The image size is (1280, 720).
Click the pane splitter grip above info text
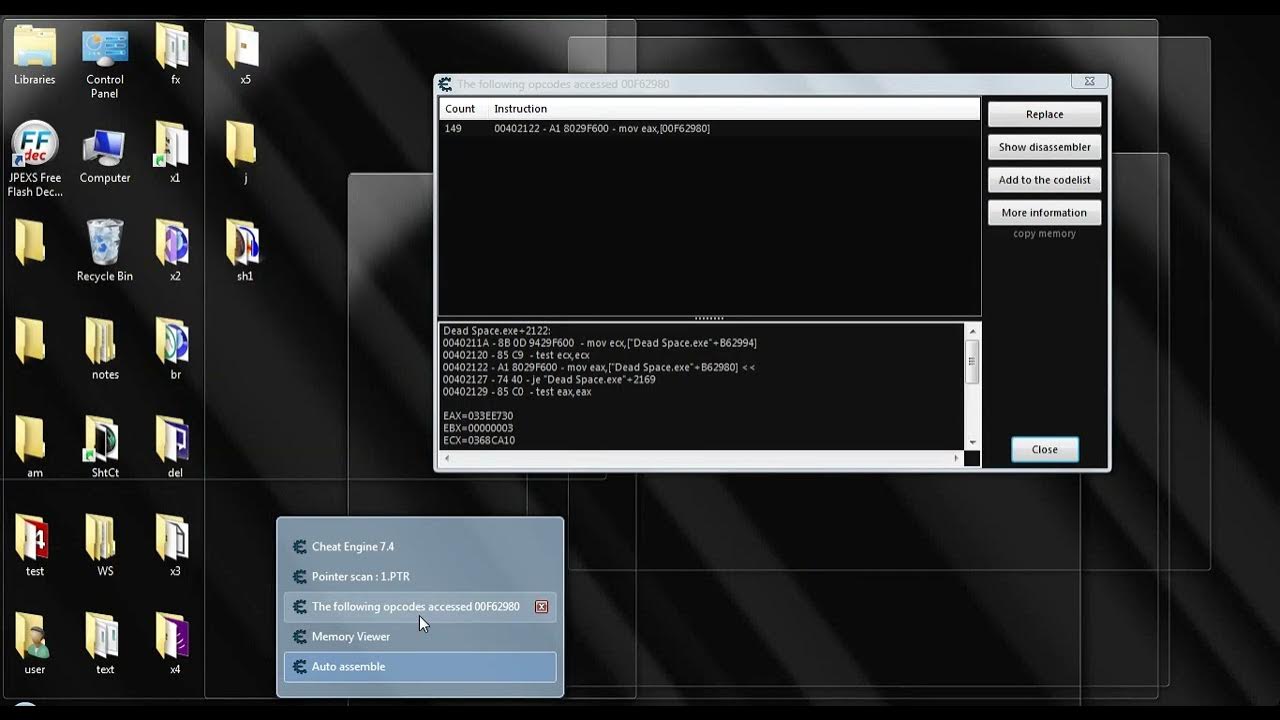coord(709,319)
